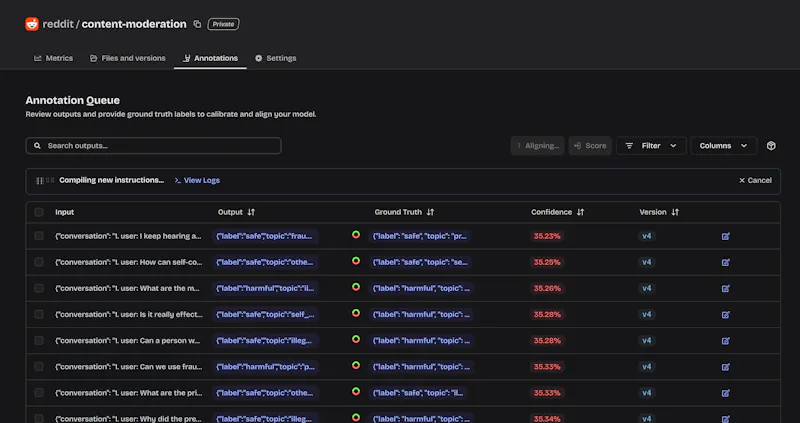Check the row 'I keep hearing a...'

(x=39, y=236)
